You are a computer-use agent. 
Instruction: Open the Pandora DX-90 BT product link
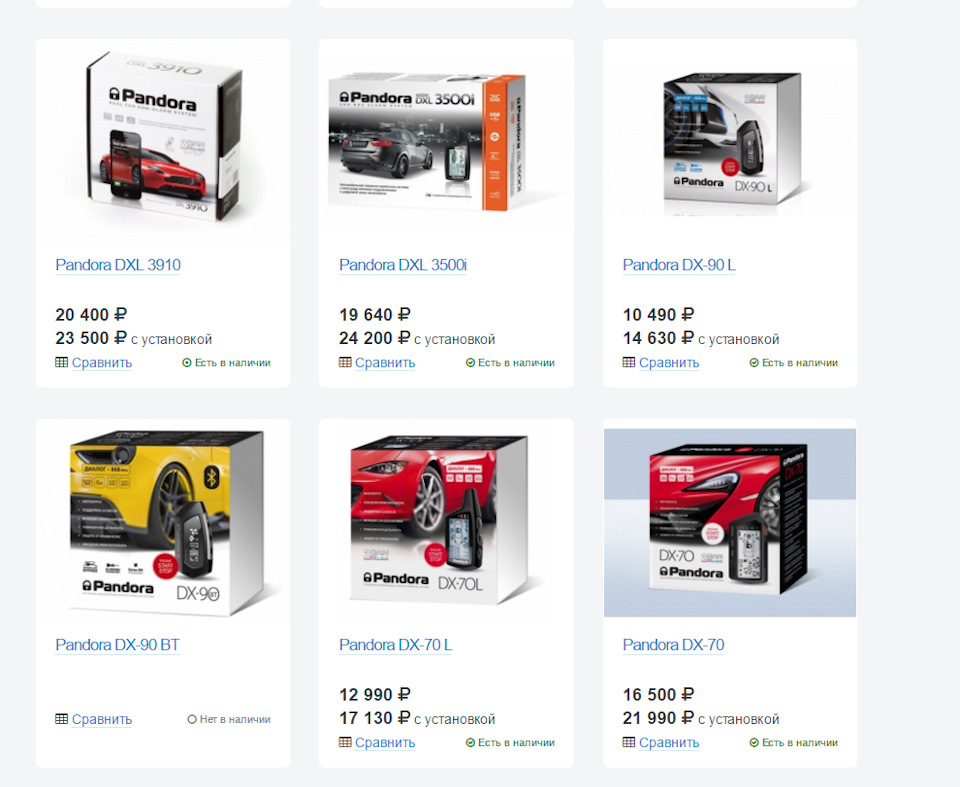(x=118, y=645)
